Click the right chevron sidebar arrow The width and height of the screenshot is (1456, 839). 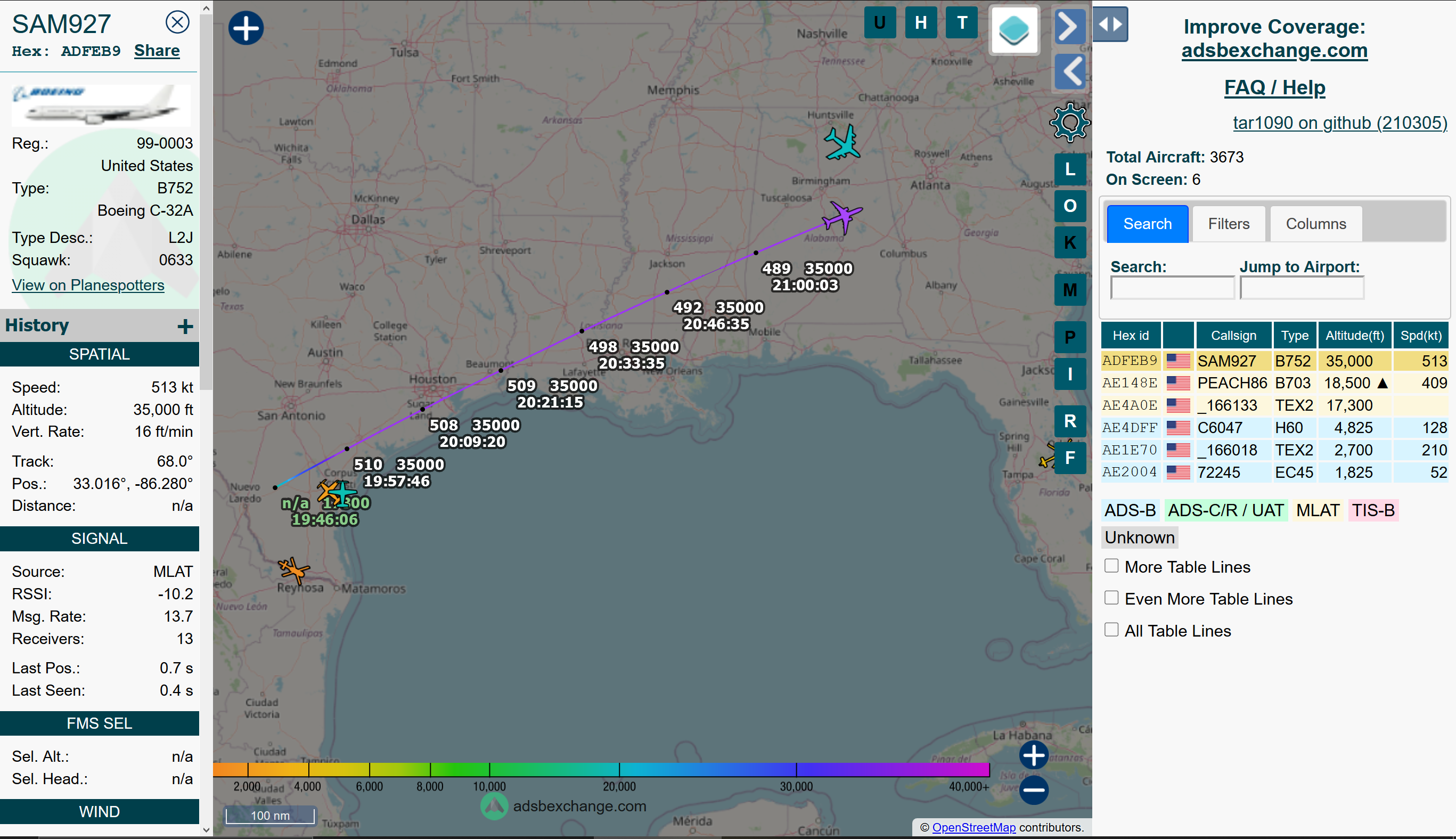point(1069,27)
